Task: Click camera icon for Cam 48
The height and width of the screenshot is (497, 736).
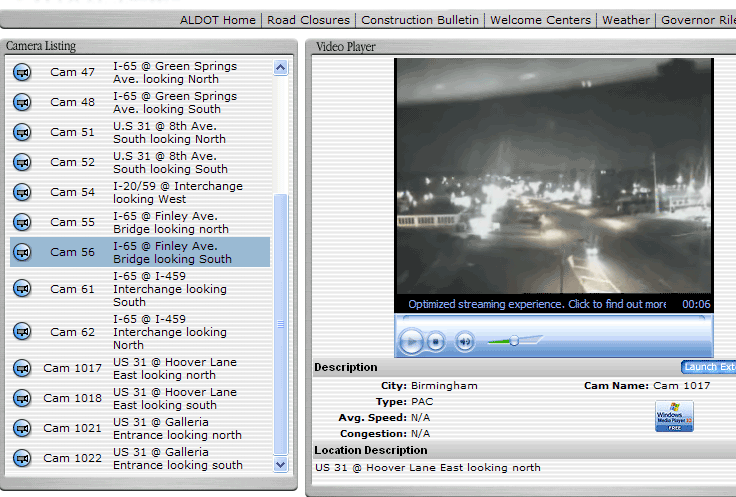Action: pyautogui.click(x=22, y=102)
